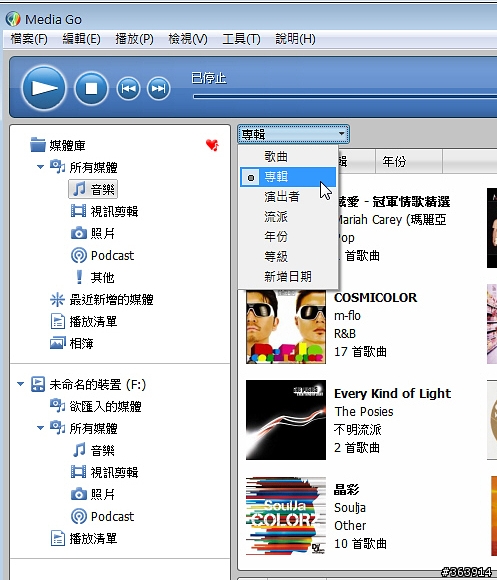The image size is (497, 580).
Task: Open device 音樂 music note icon
Action: tap(79, 450)
